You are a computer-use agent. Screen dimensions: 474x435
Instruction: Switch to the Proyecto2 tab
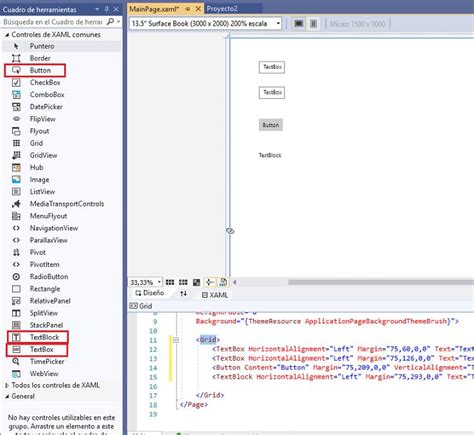click(x=222, y=9)
